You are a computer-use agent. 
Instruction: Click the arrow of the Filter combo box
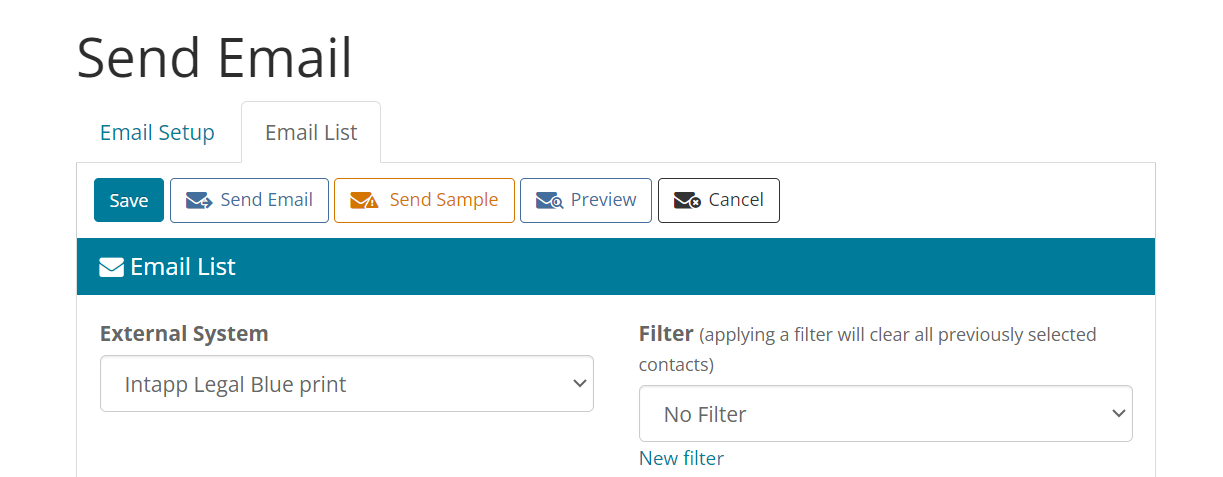1118,414
